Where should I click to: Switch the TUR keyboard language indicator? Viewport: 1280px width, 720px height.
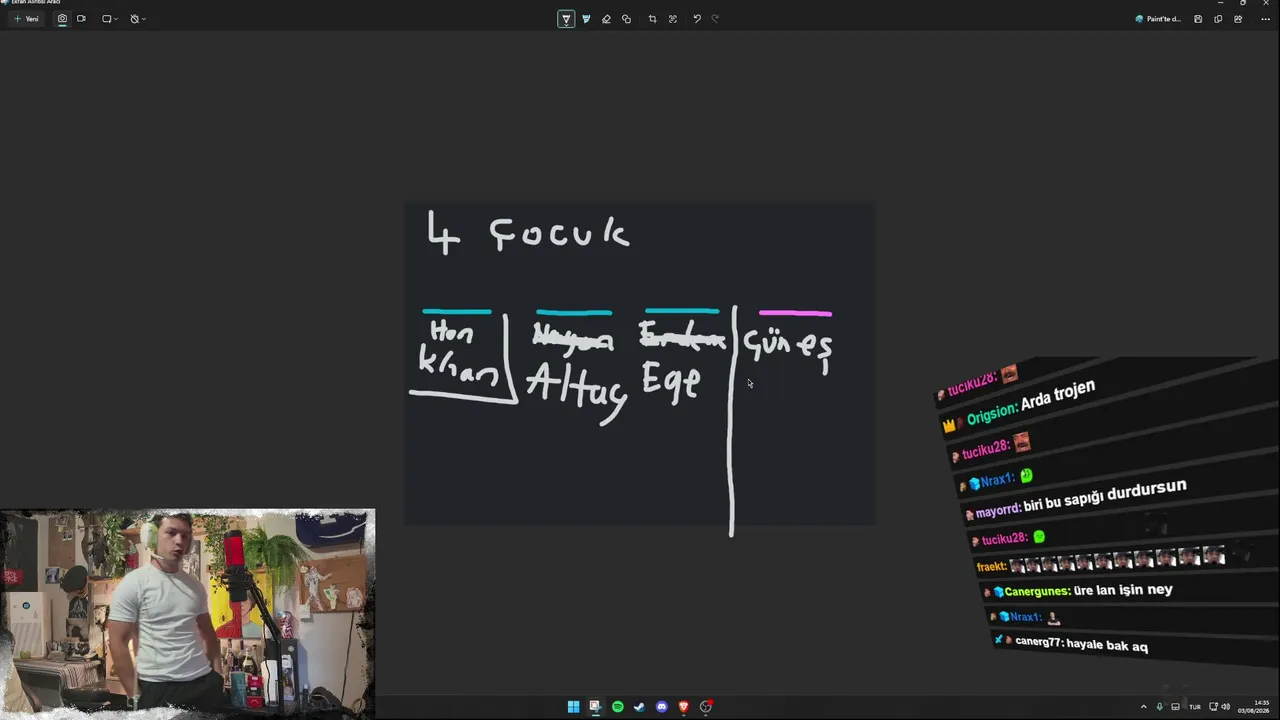point(1195,707)
